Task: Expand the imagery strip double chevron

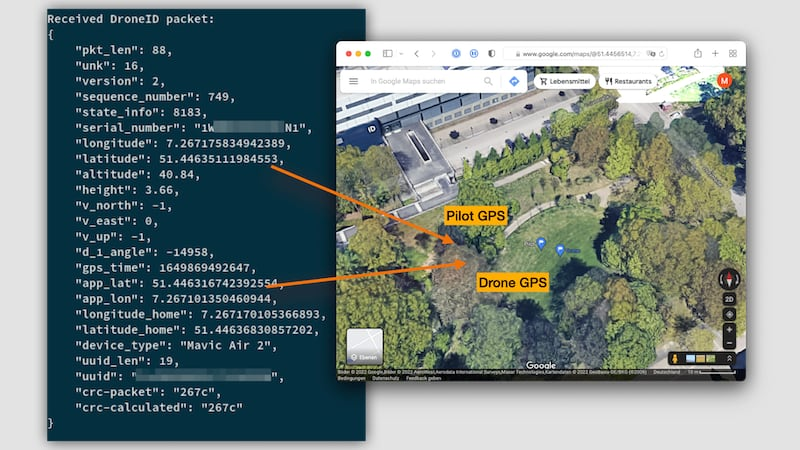Action: tap(729, 359)
